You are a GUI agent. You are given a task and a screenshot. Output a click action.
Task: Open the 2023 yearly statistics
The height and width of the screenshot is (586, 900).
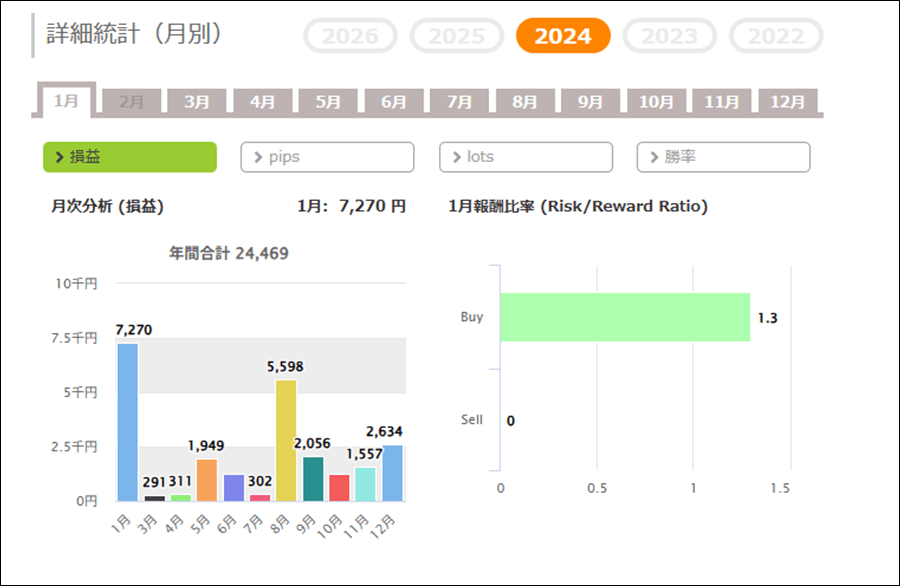point(669,37)
